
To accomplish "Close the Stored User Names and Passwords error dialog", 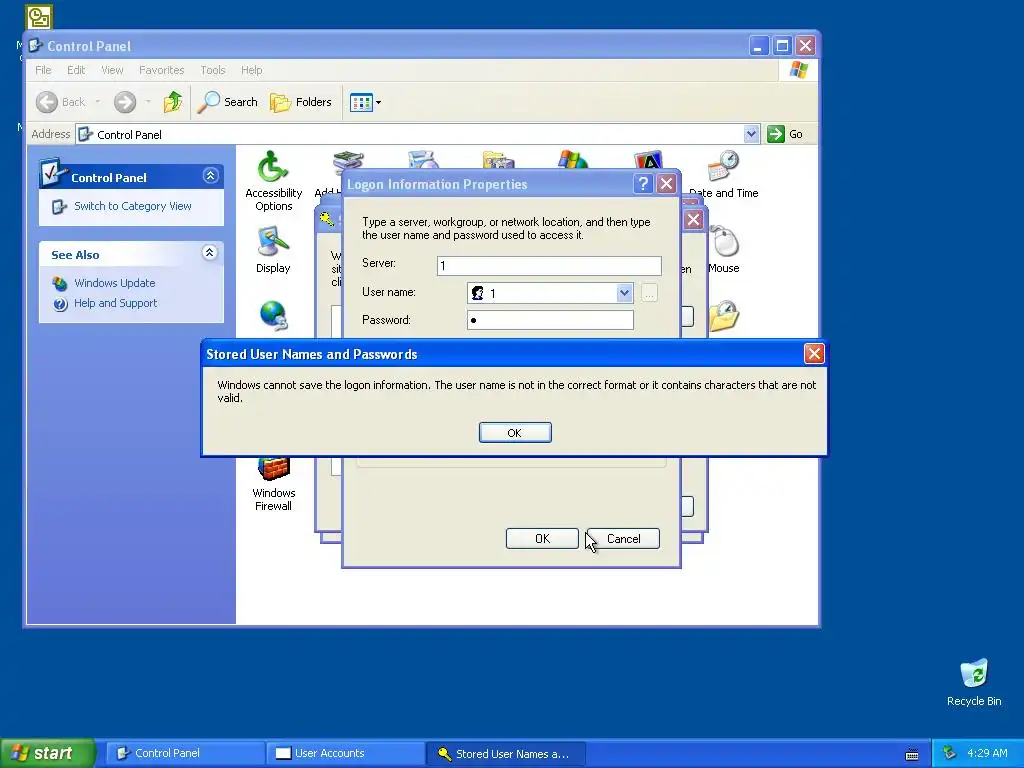I will tap(814, 353).
